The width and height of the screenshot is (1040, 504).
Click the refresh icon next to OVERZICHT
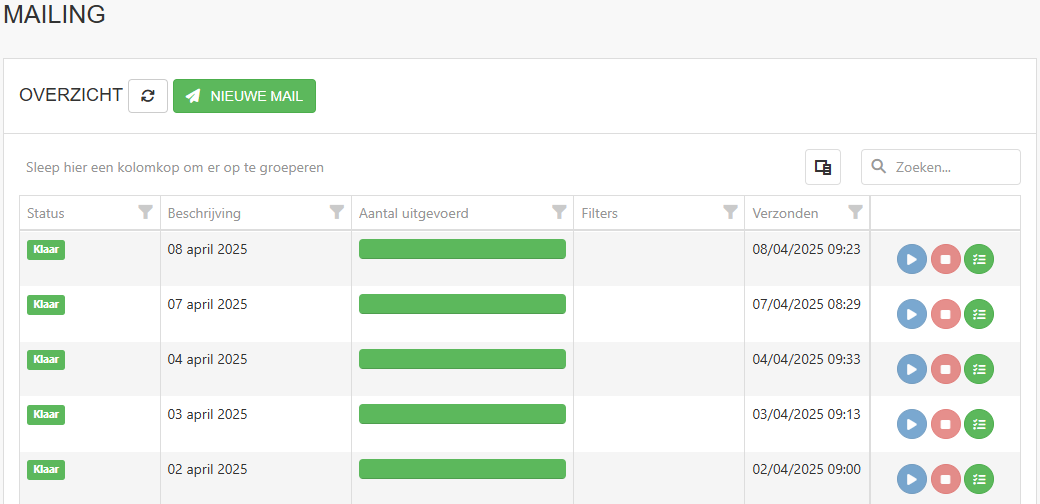coord(148,96)
